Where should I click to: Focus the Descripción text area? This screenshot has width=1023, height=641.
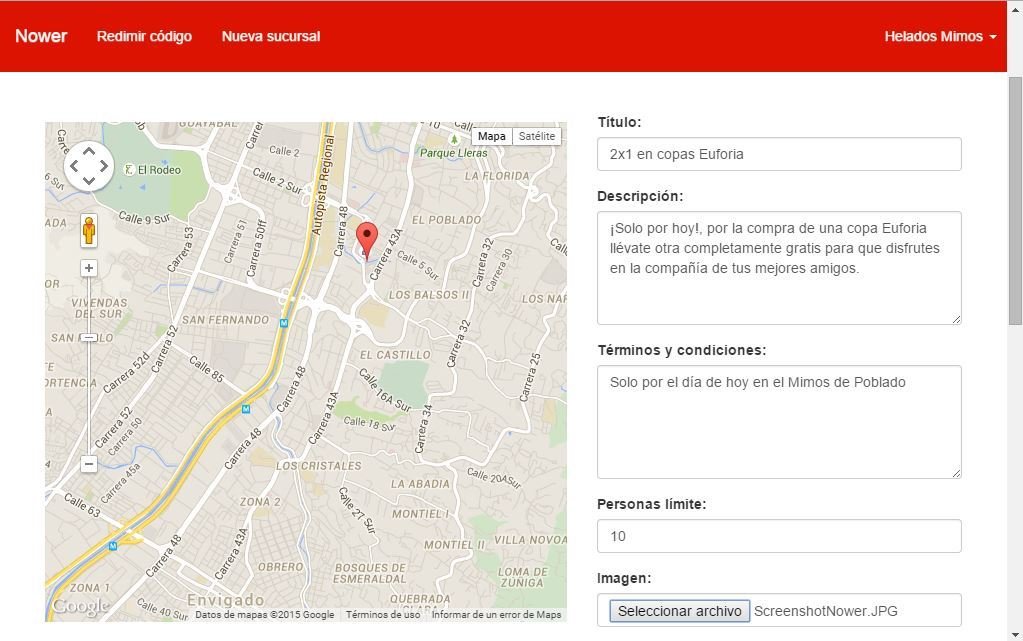pyautogui.click(x=779, y=268)
